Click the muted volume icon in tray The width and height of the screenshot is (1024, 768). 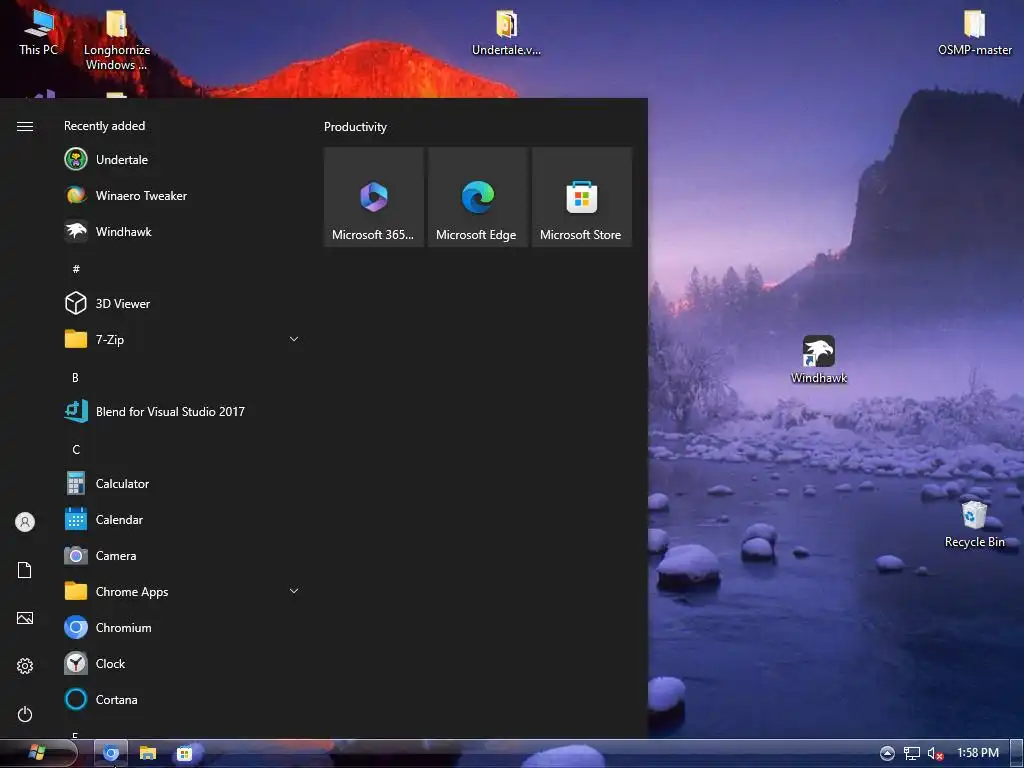935,754
